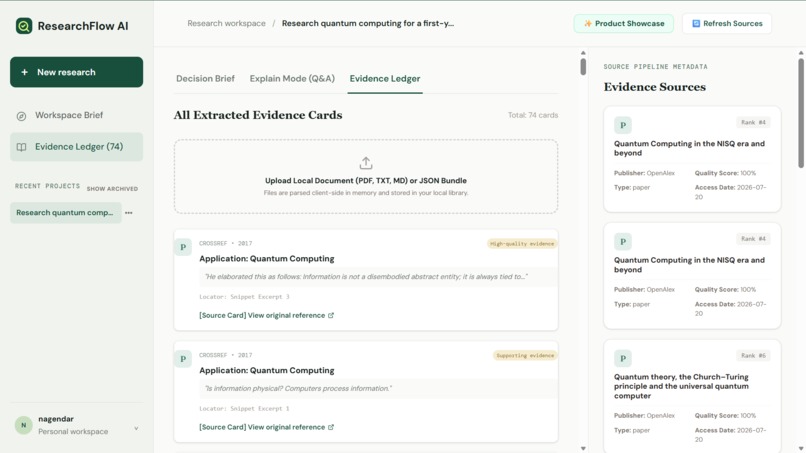
Task: Click the book icon beside Evidence Ledger (74)
Action: [21, 148]
